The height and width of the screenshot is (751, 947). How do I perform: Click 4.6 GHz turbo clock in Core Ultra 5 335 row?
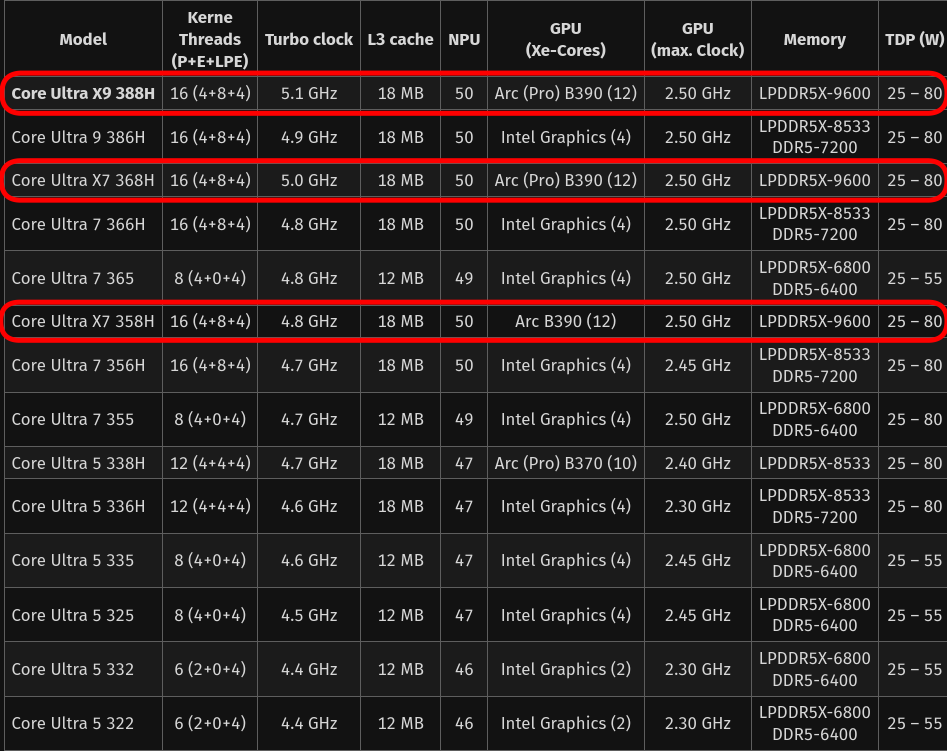pos(309,560)
